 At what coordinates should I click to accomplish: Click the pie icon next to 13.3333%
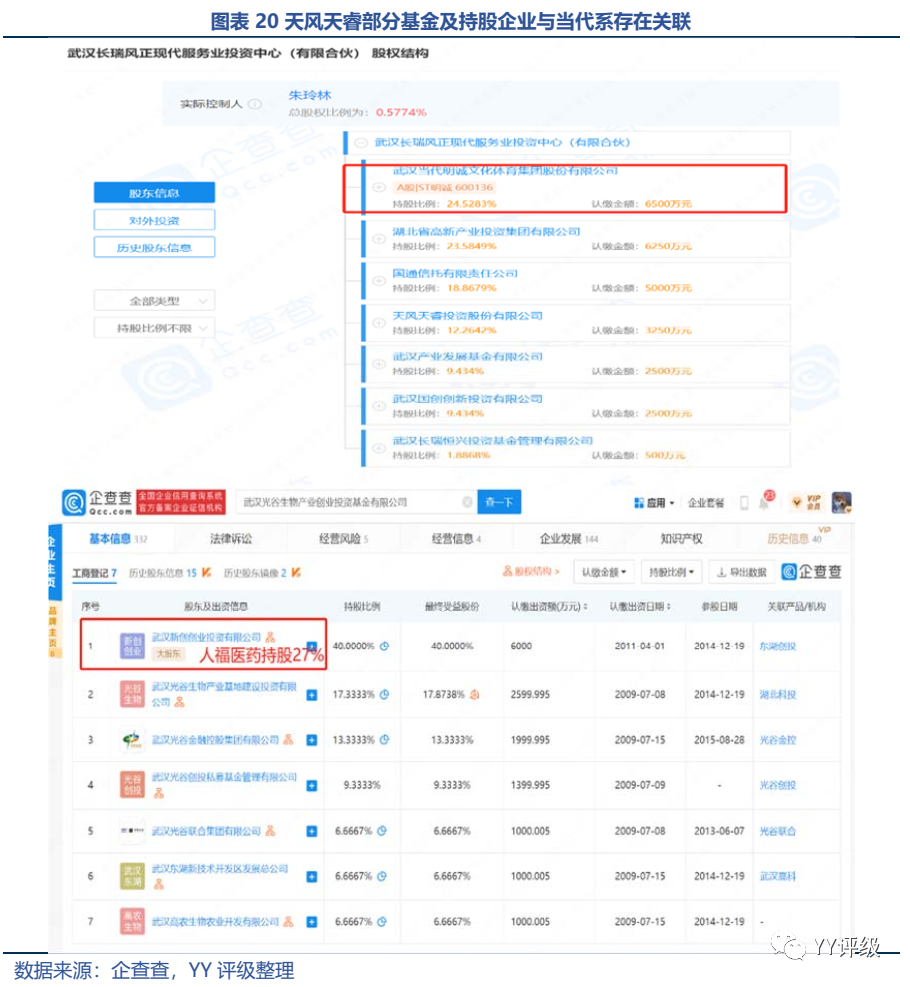tap(385, 740)
